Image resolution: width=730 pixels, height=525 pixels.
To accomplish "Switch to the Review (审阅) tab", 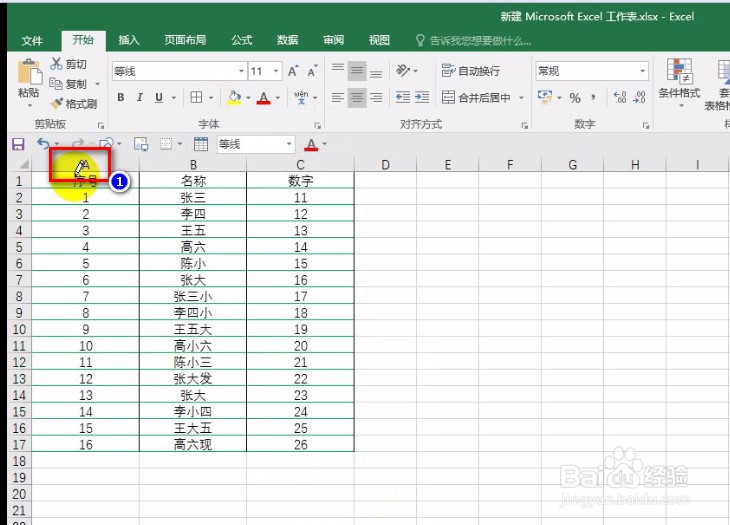I will coord(333,40).
